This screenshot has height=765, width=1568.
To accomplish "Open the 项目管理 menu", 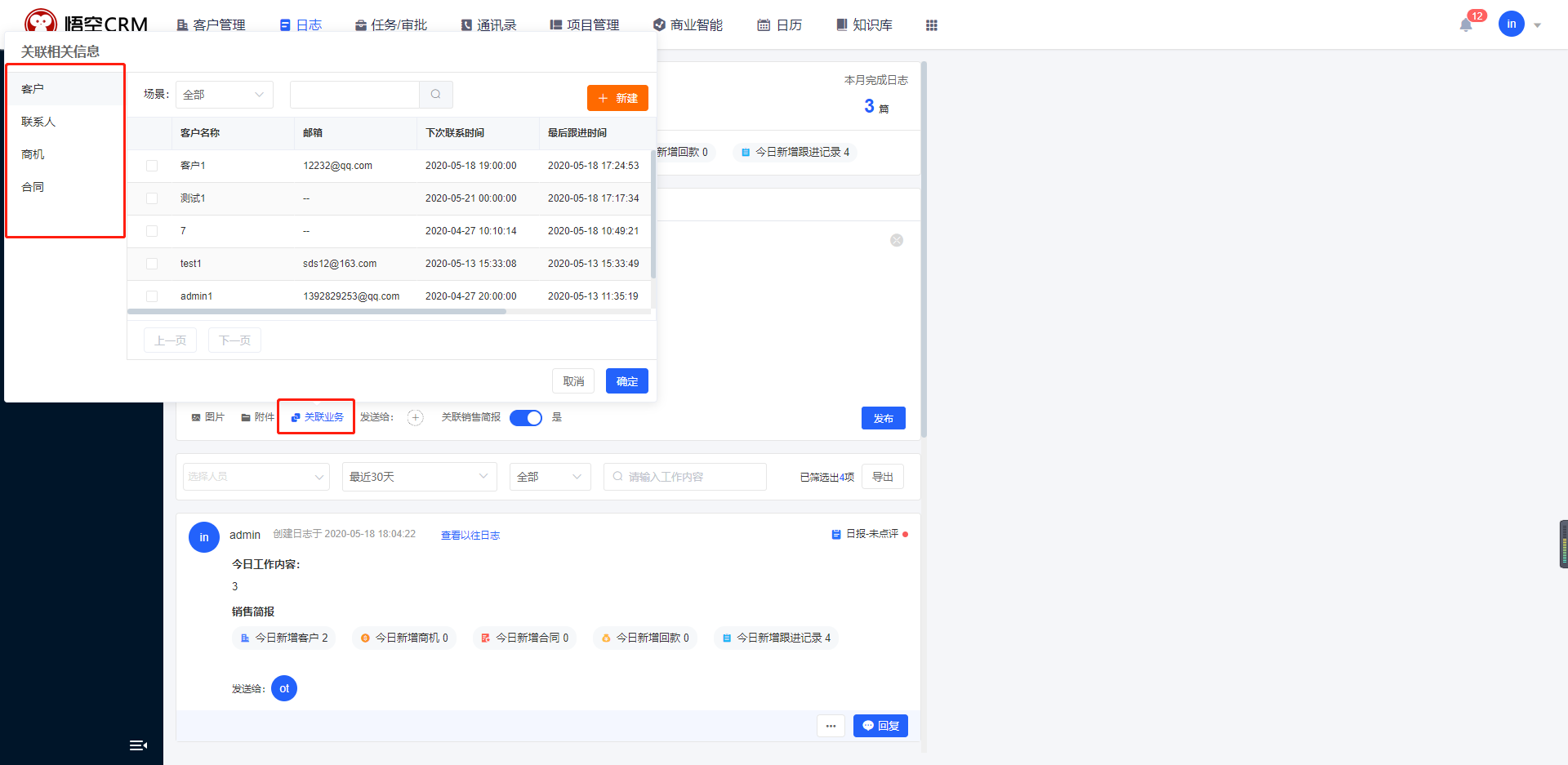I will 585,25.
